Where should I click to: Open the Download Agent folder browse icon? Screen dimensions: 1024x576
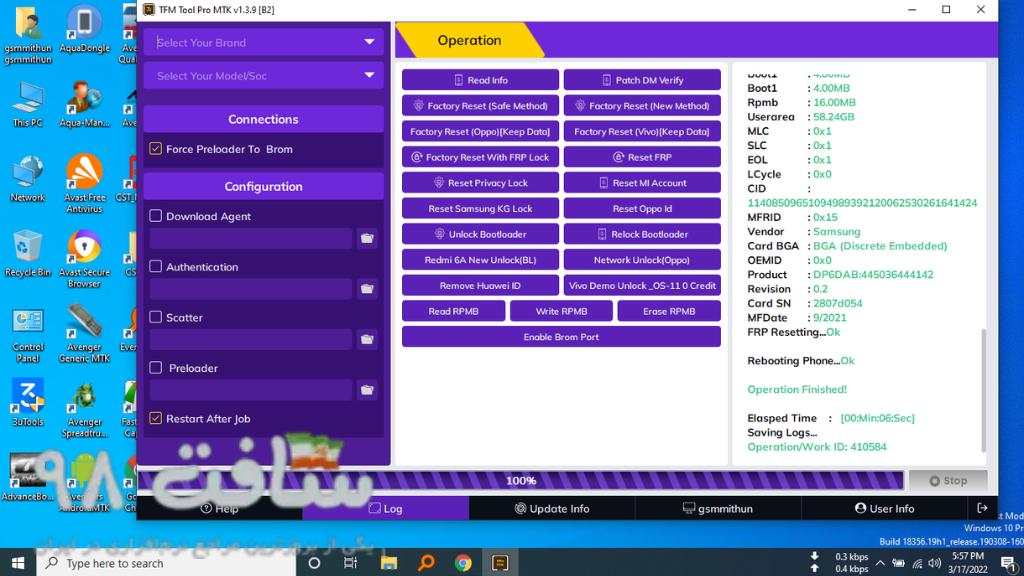coord(367,238)
